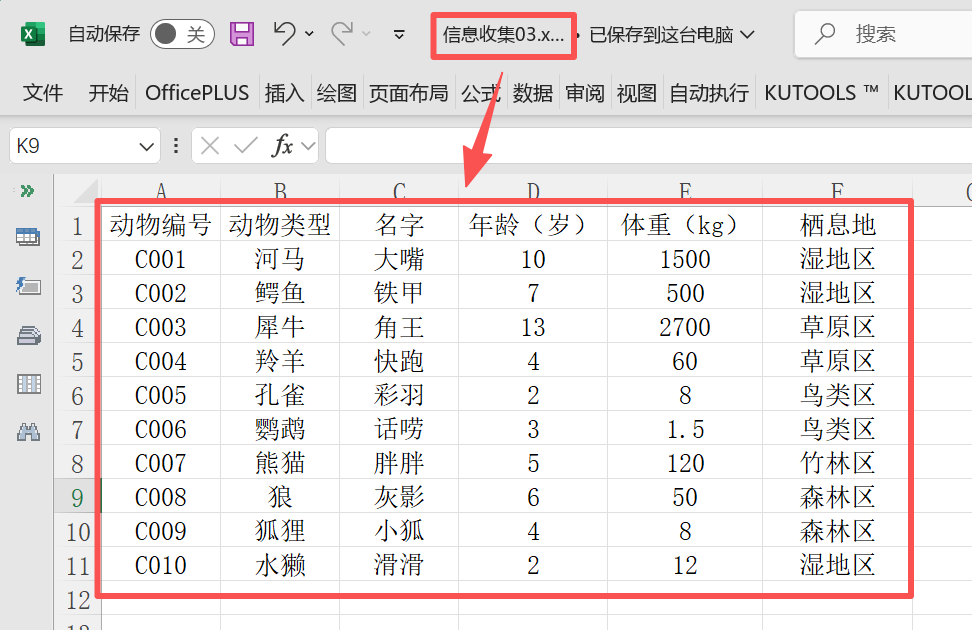Select the printer icon in the left sidebar
The height and width of the screenshot is (630, 972).
tap(27, 335)
